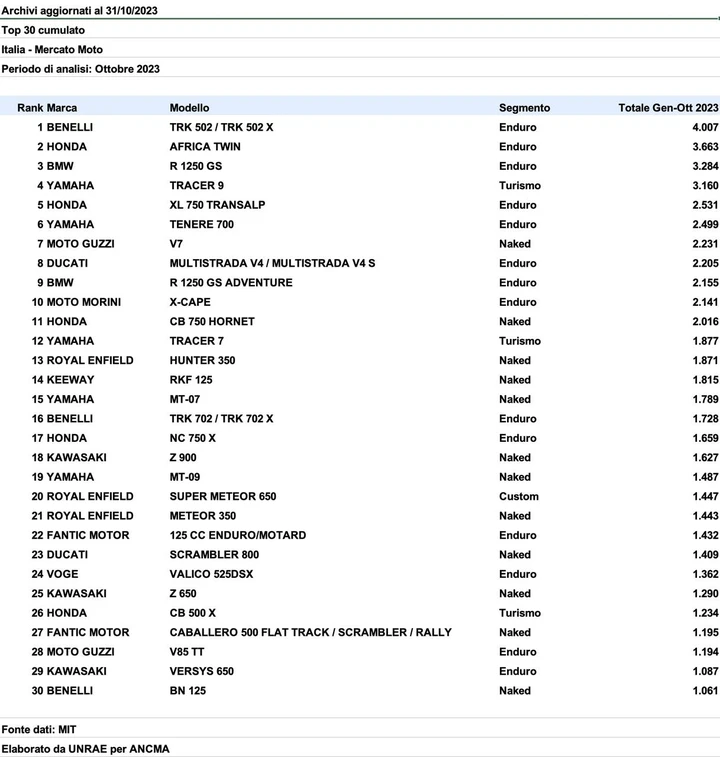Click the MOTO GUZZI V7 row

360,244
